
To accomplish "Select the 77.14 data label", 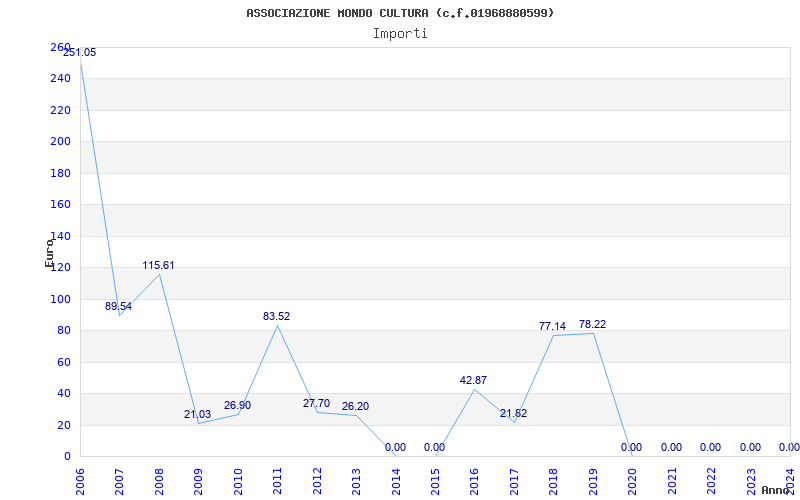I will pyautogui.click(x=553, y=326).
